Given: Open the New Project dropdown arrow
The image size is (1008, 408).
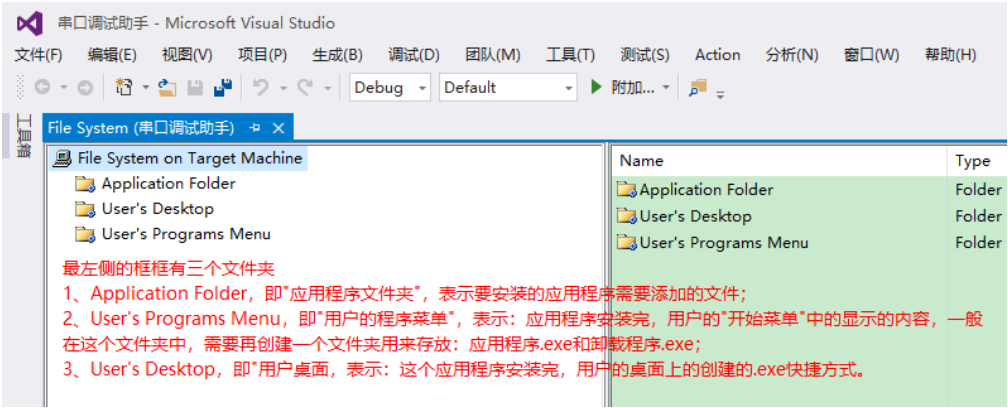Looking at the screenshot, I should point(145,87).
